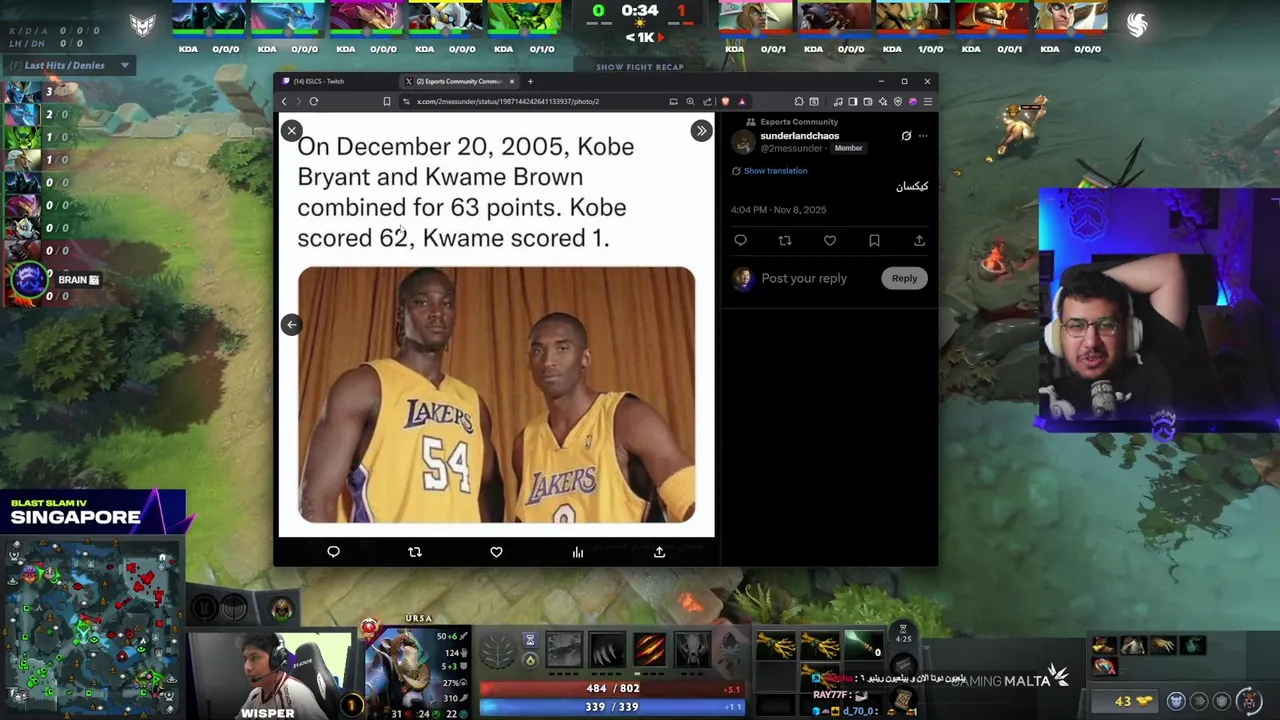
Task: Click the zoom magnifier icon in address bar
Action: 690,101
